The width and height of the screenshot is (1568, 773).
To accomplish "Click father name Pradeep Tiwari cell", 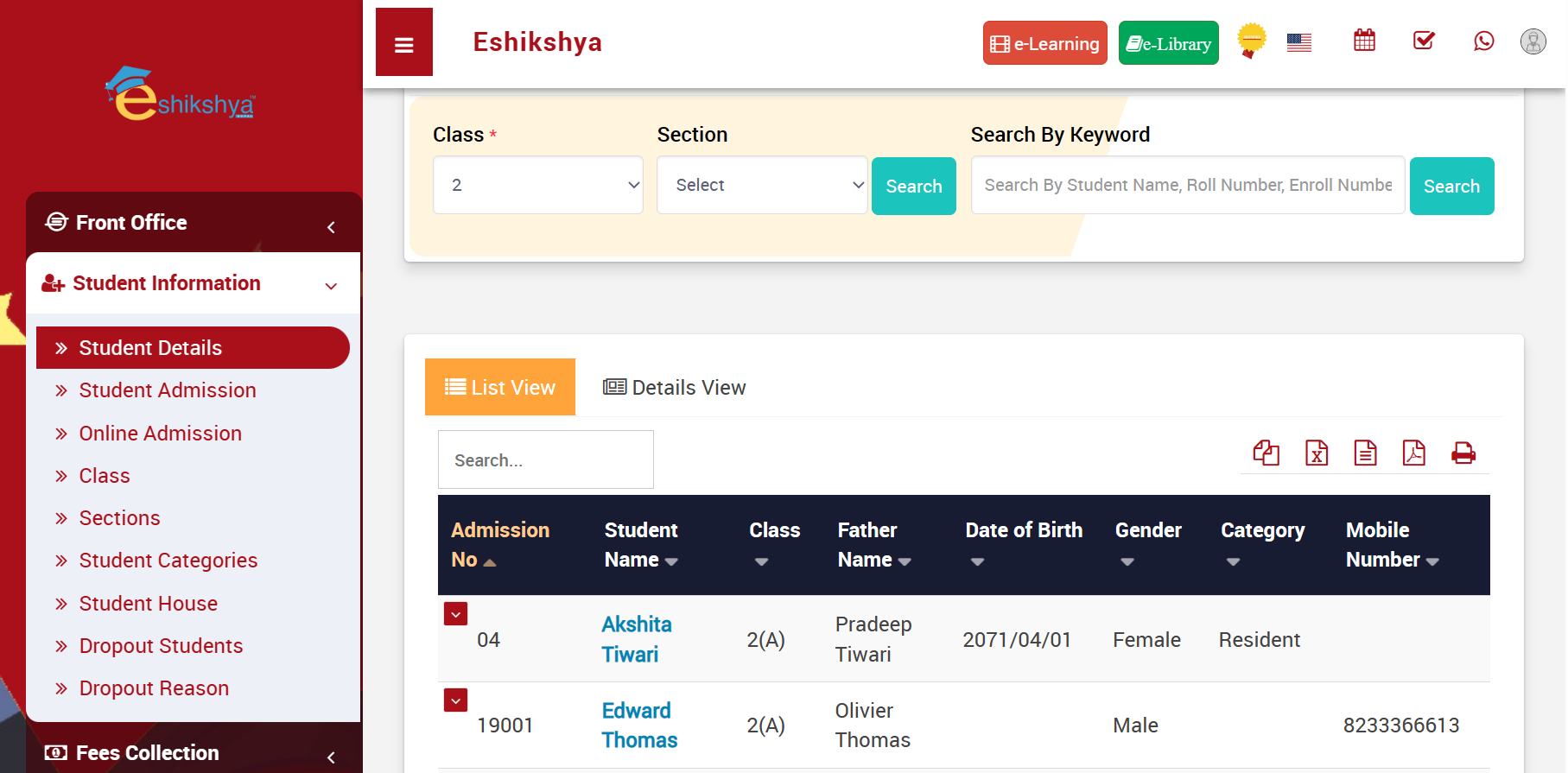I will [873, 639].
